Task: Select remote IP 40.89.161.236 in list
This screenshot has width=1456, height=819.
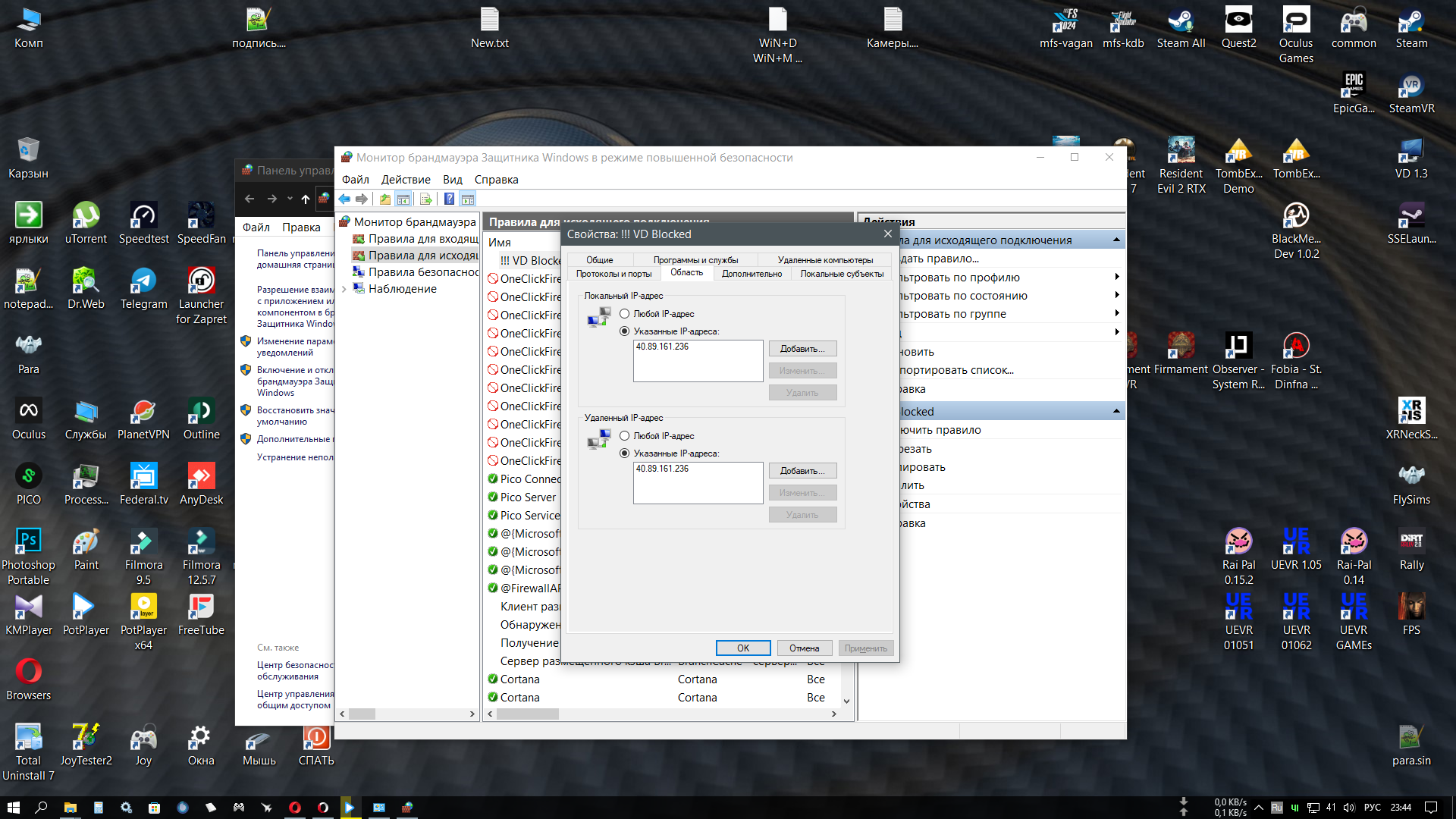Action: tap(663, 469)
